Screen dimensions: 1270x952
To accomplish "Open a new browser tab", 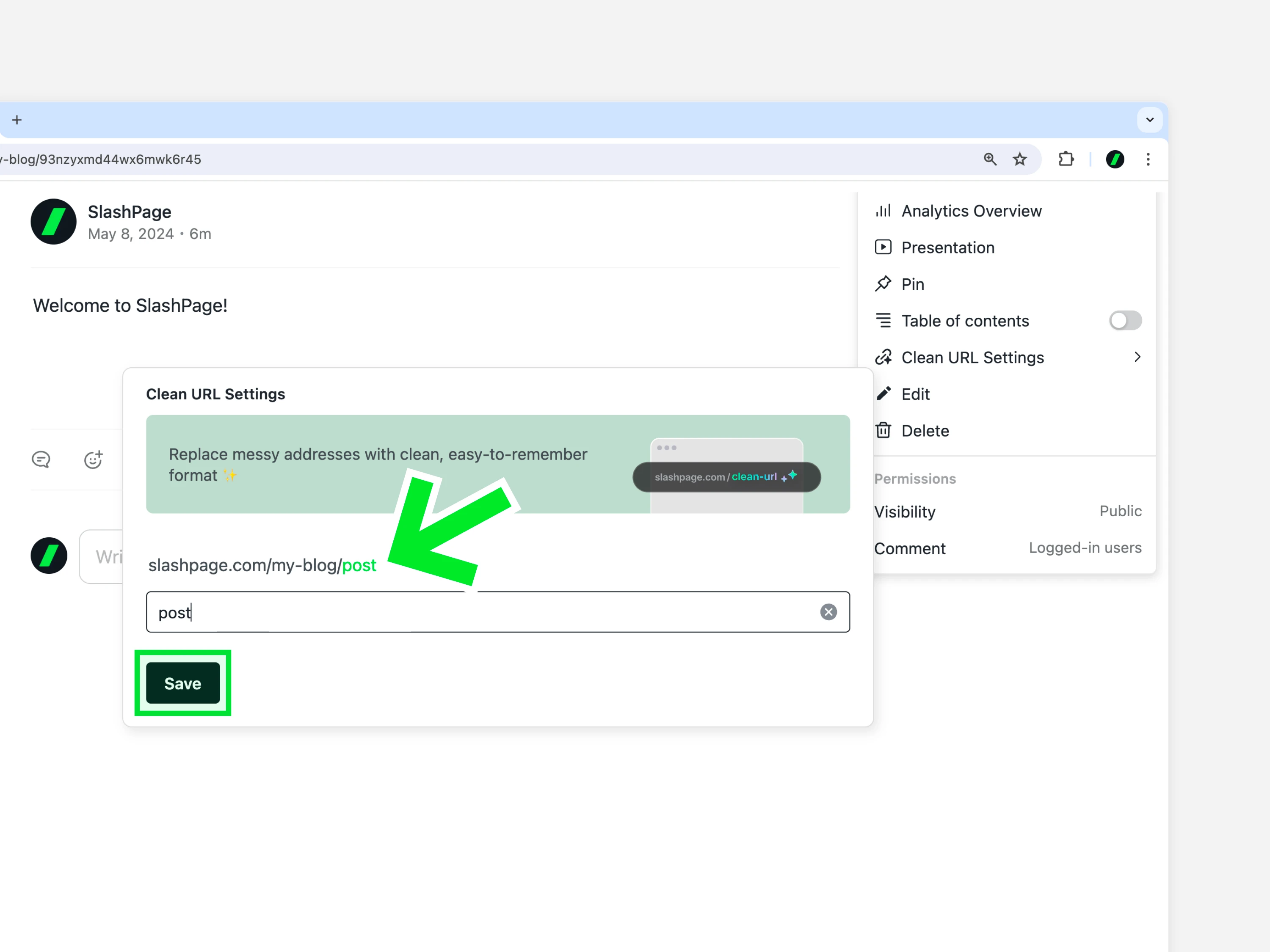I will click(17, 120).
